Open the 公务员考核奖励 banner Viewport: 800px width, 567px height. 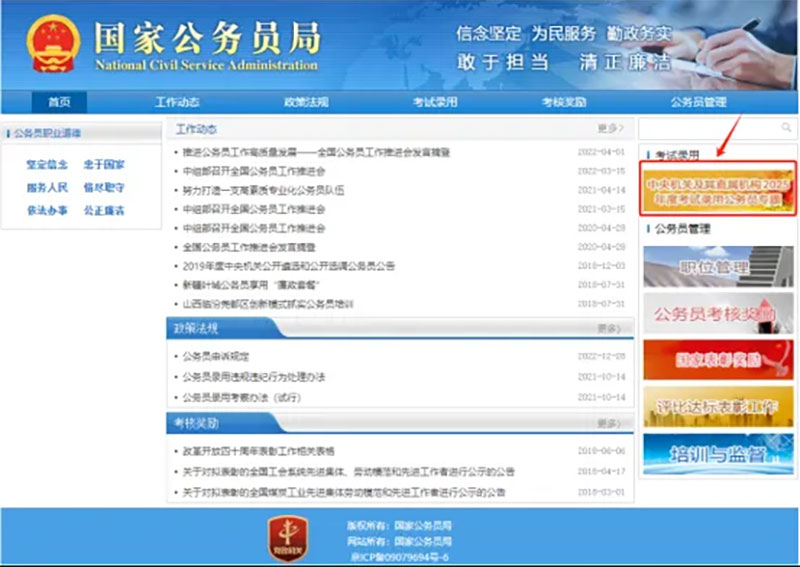[718, 313]
